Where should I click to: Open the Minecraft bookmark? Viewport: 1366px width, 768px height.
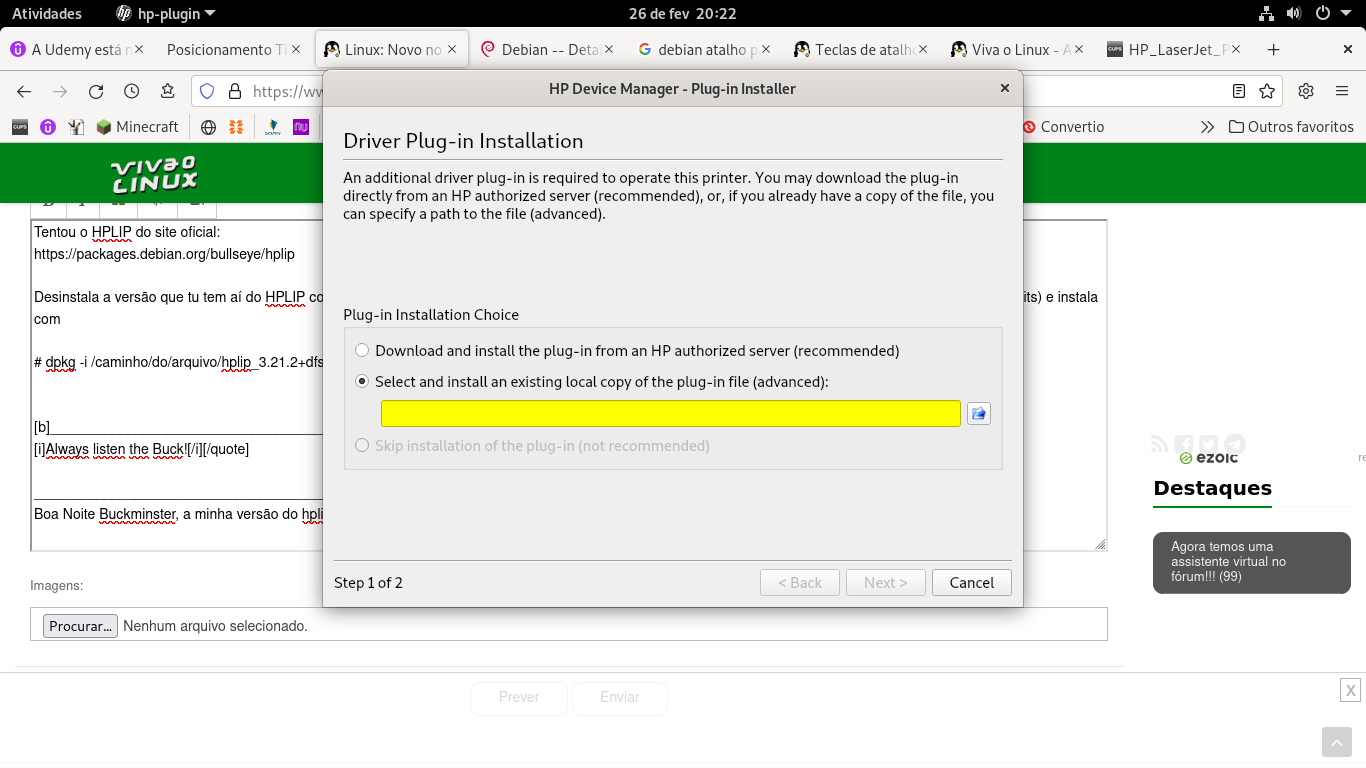point(137,127)
